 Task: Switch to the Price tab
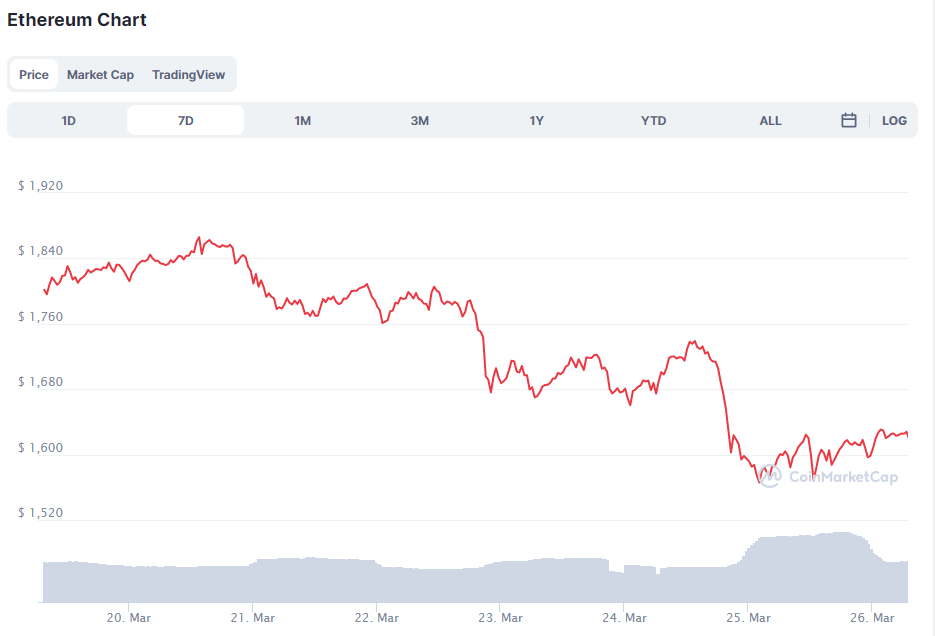pos(34,75)
